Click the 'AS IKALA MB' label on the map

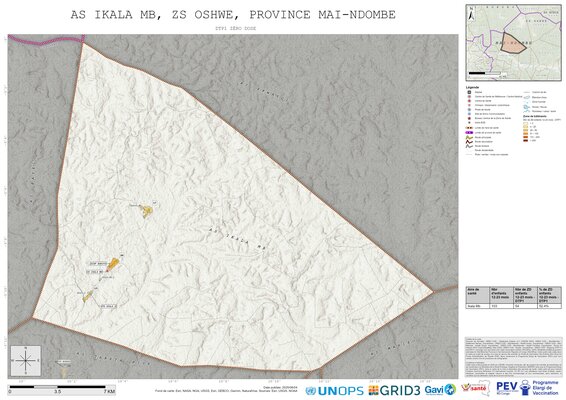pos(237,239)
